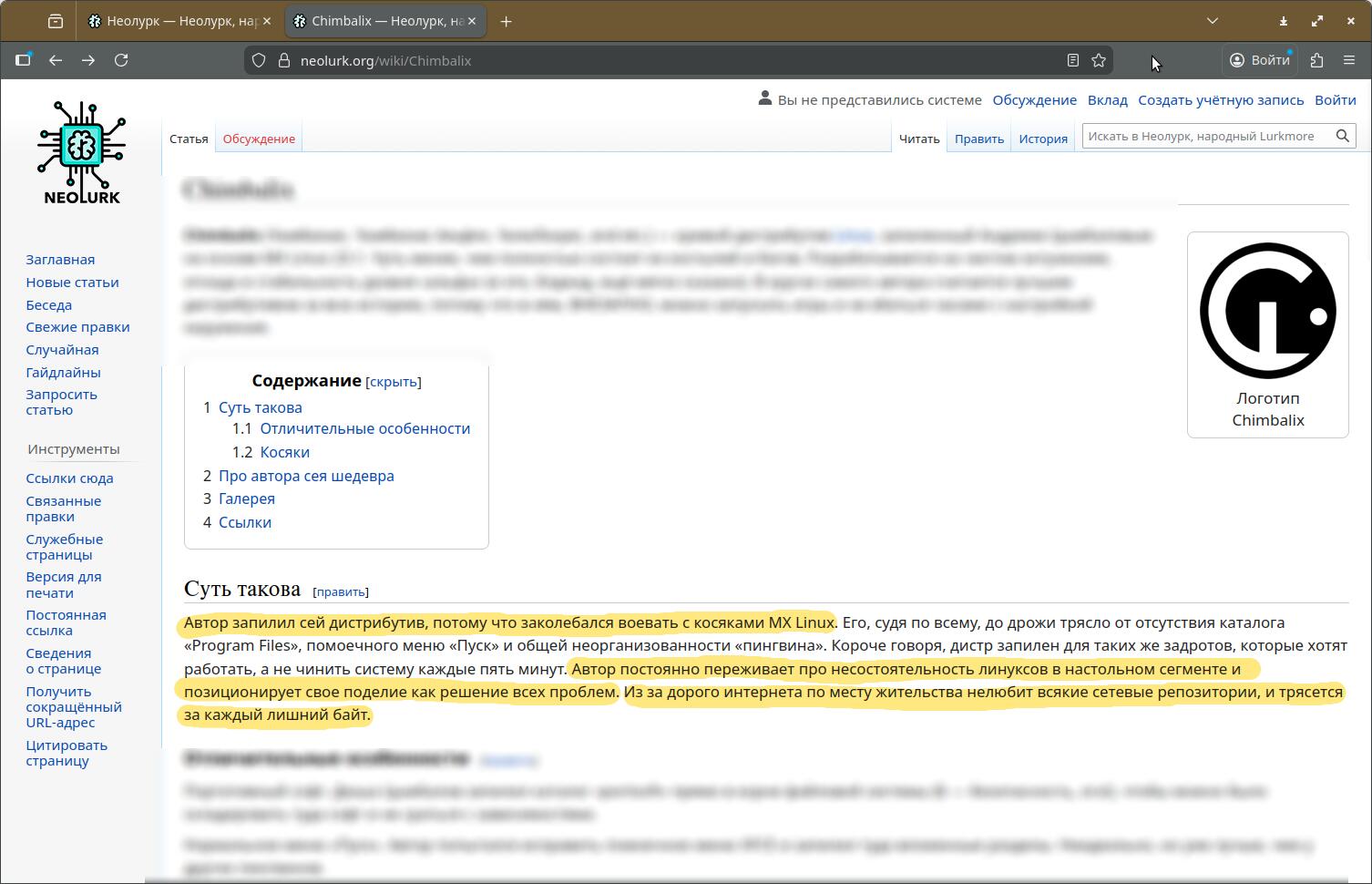This screenshot has height=884, width=1372.
Task: Copy the Постоянная ссылка permalink link
Action: click(x=66, y=622)
